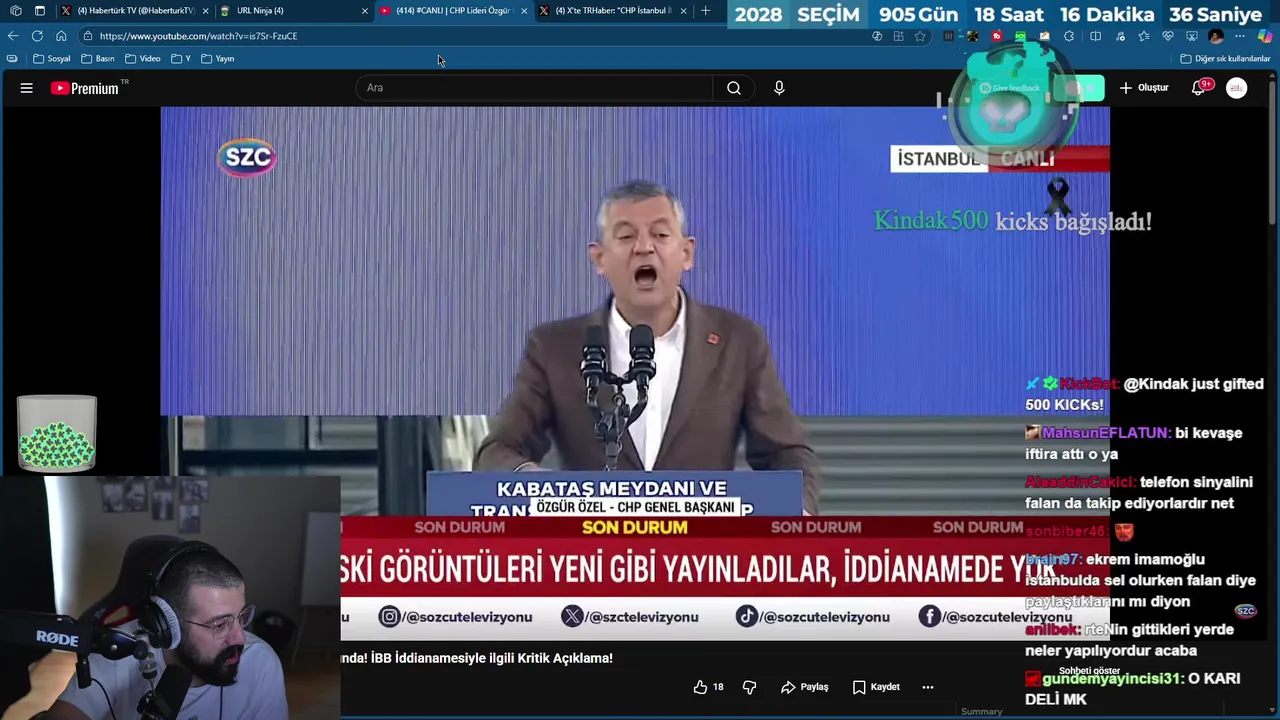Open more actions three-dot menu under video
This screenshot has width=1280, height=720.
(x=928, y=687)
